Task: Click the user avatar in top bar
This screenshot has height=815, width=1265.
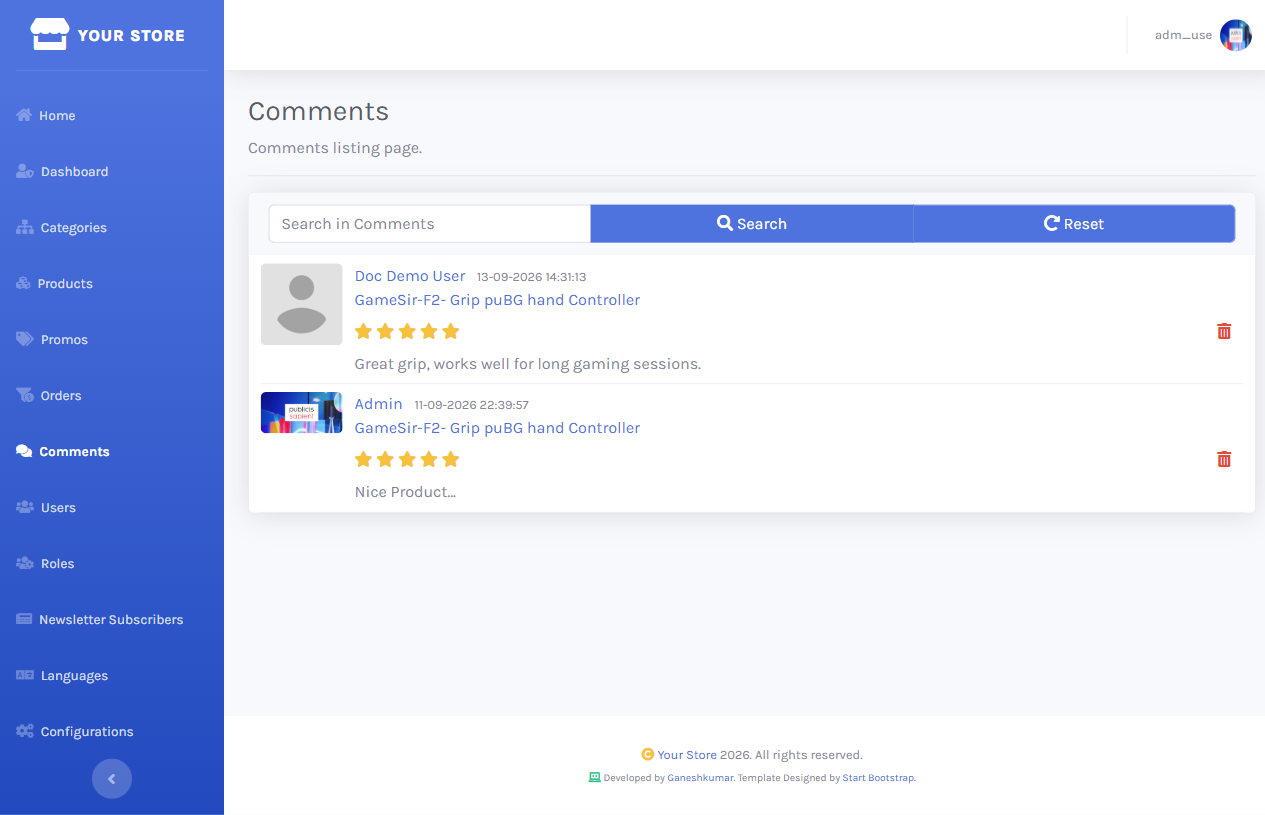Action: [1236, 35]
